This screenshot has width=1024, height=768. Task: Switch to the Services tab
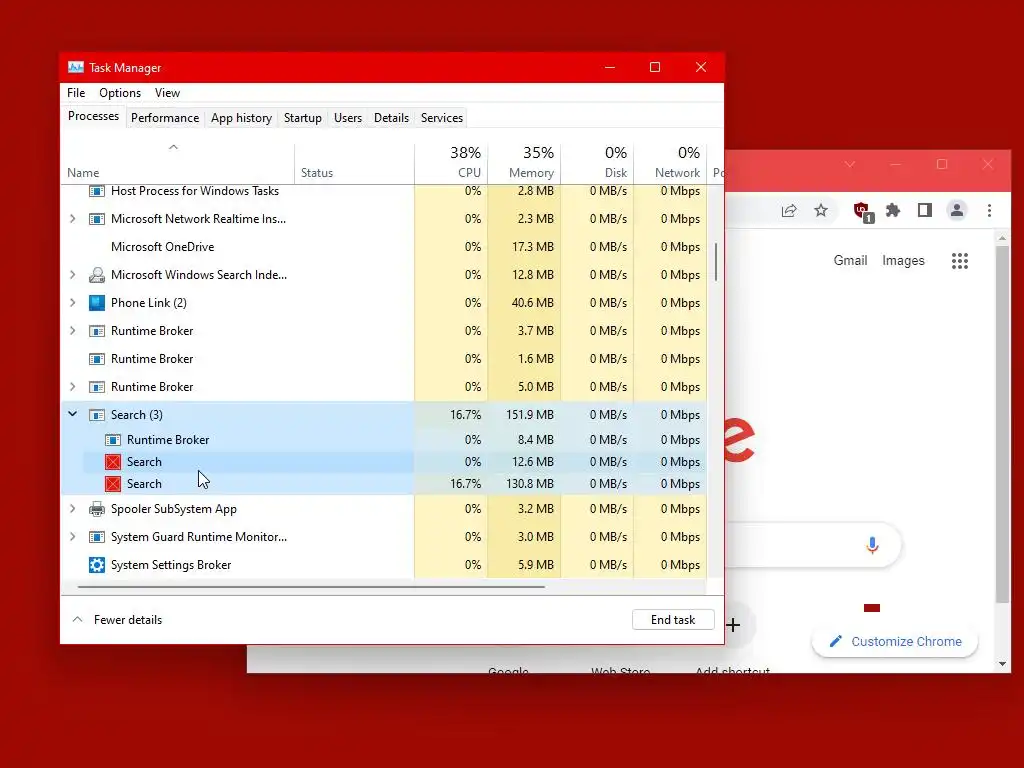[441, 118]
